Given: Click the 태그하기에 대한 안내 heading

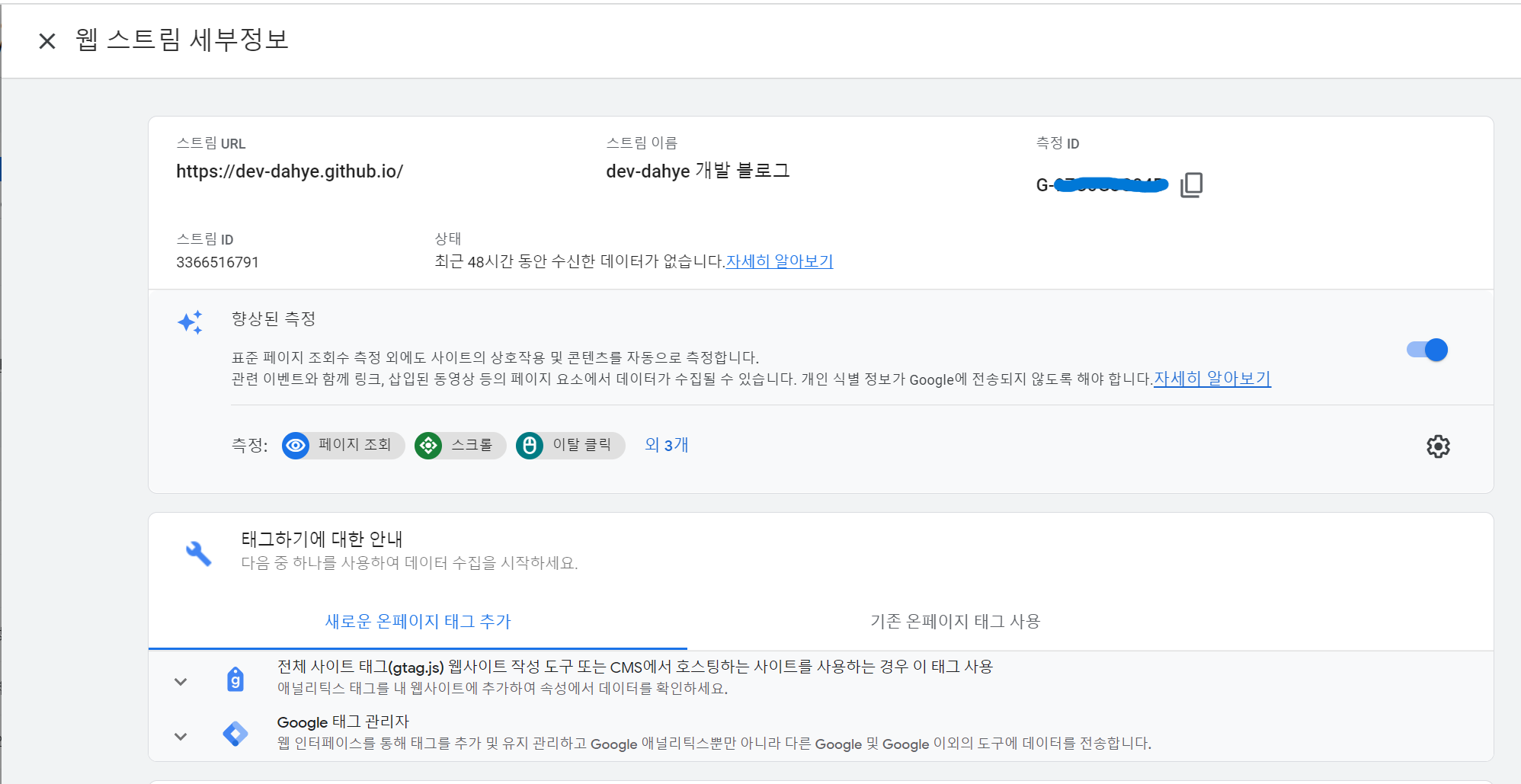Looking at the screenshot, I should (x=322, y=539).
